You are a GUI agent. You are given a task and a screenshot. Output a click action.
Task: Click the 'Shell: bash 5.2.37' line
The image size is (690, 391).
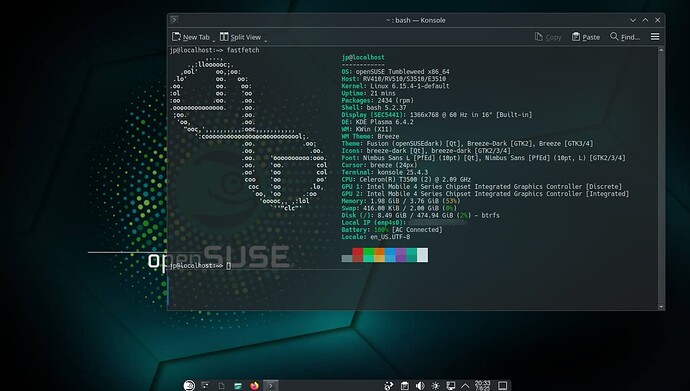point(374,107)
